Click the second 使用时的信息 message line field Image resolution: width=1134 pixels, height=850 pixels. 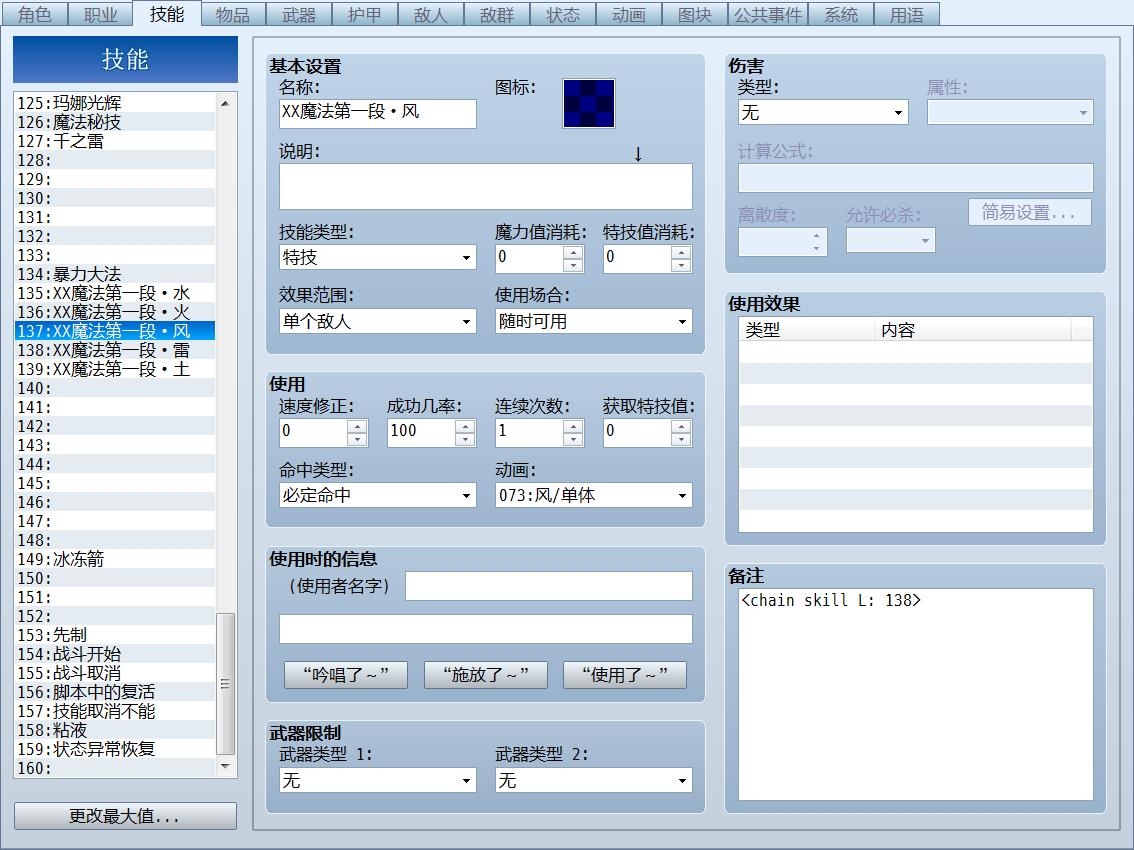tap(485, 629)
